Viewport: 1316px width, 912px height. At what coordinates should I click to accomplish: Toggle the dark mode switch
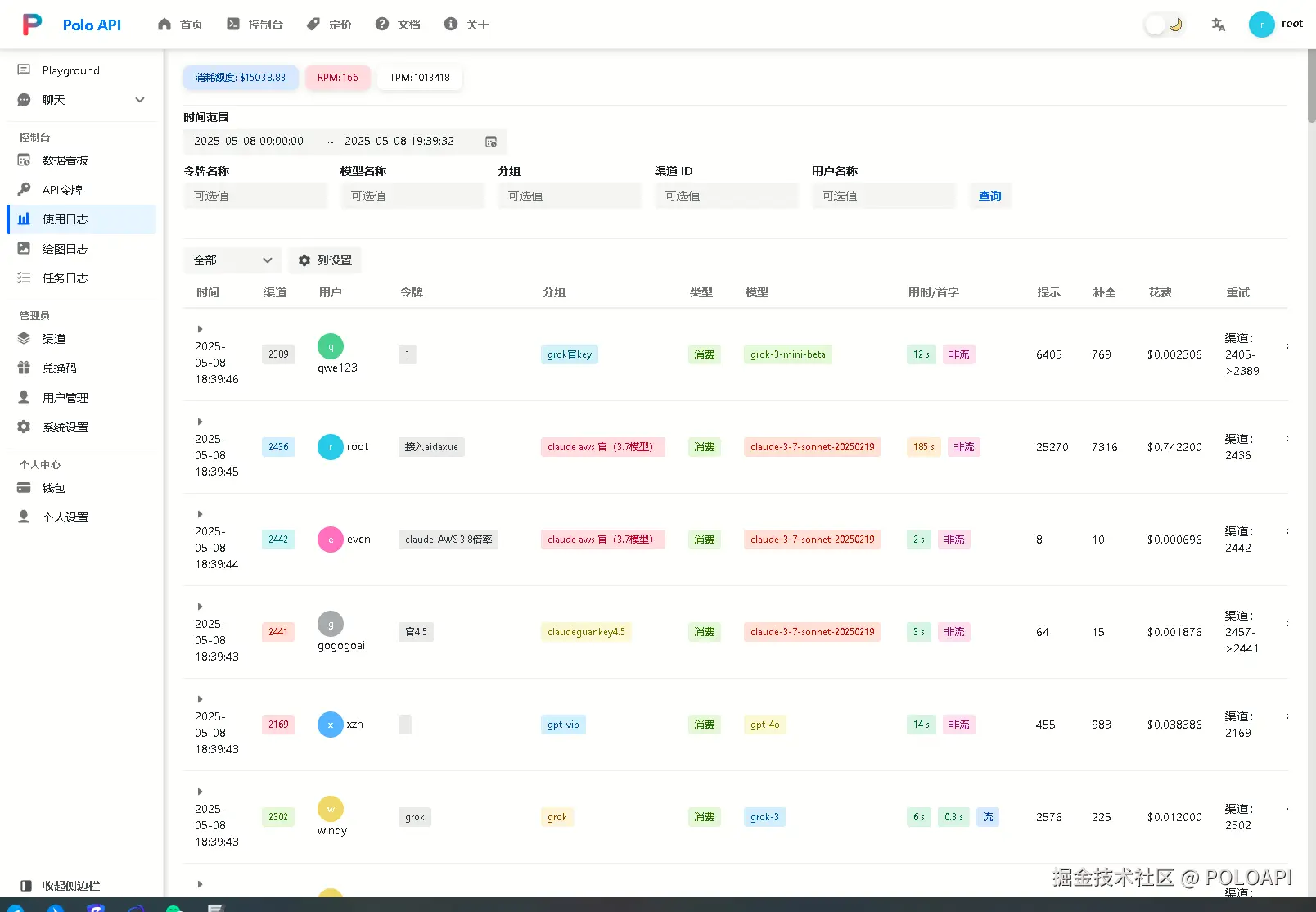[x=1165, y=25]
